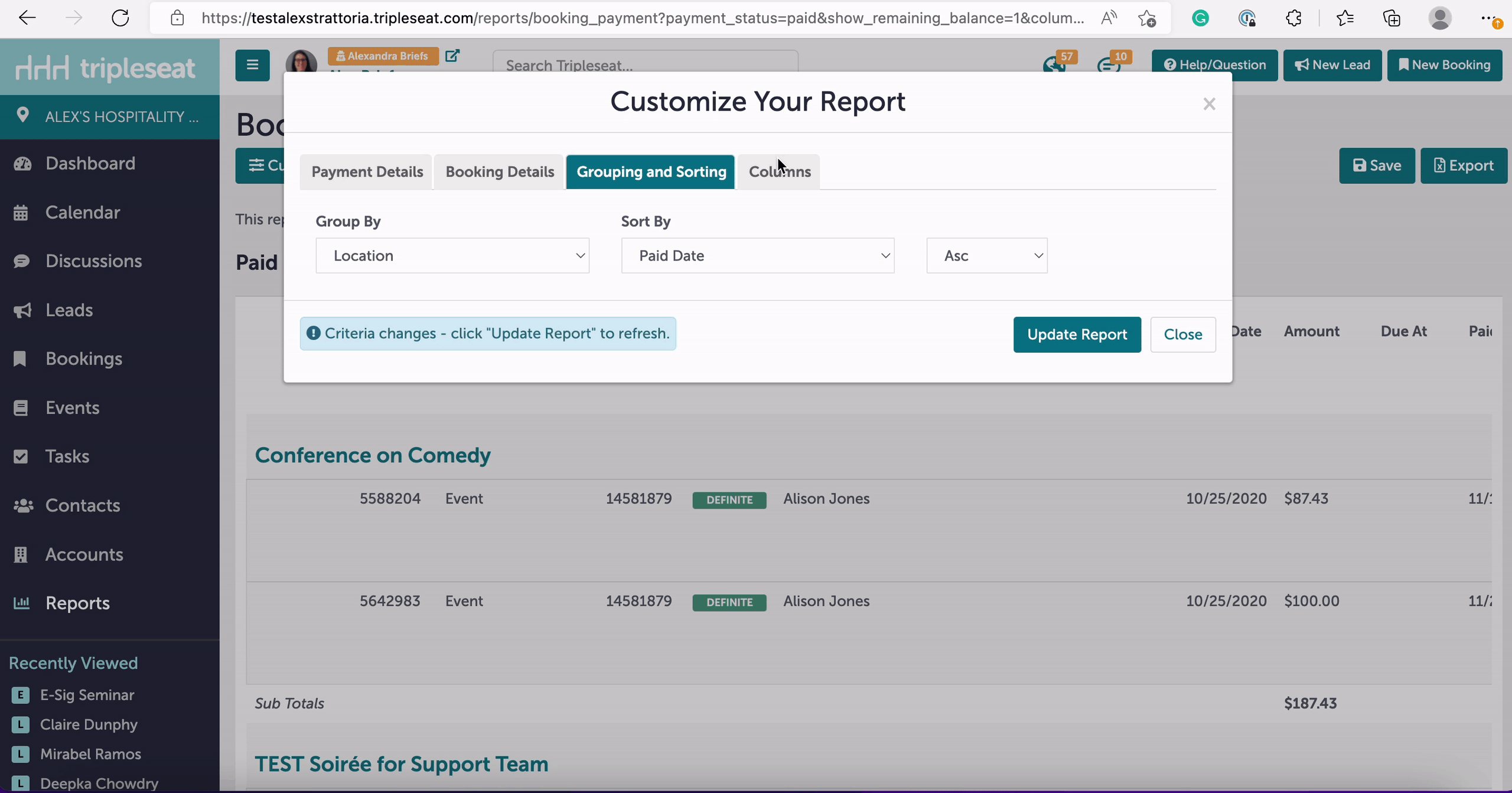Save the report with Save button

[1377, 165]
